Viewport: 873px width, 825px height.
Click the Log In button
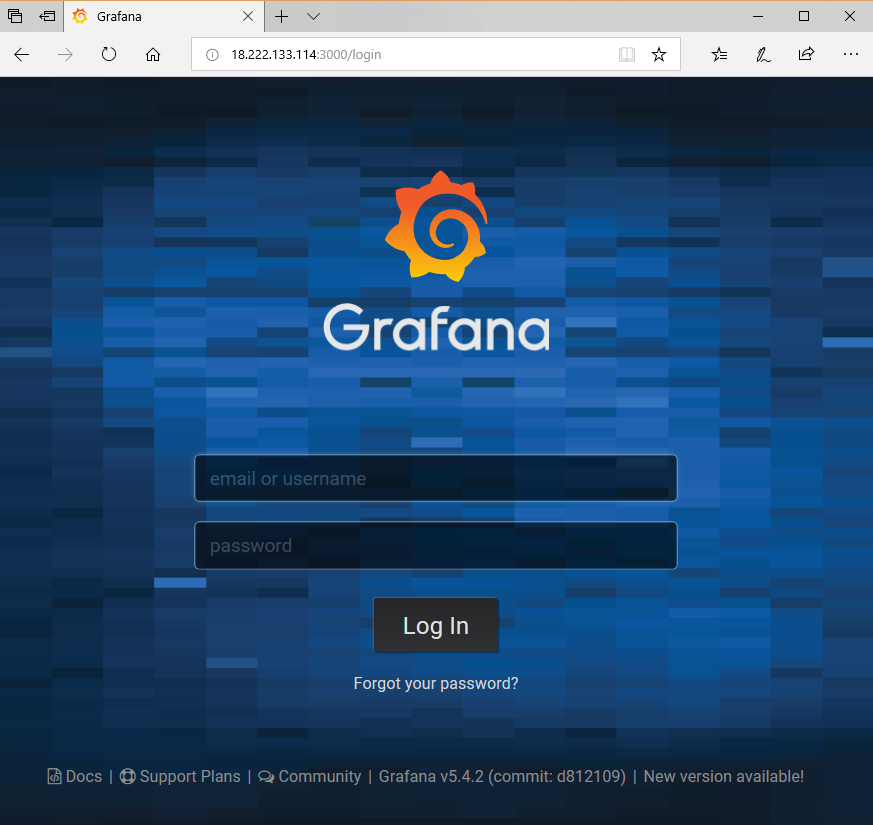(x=436, y=625)
